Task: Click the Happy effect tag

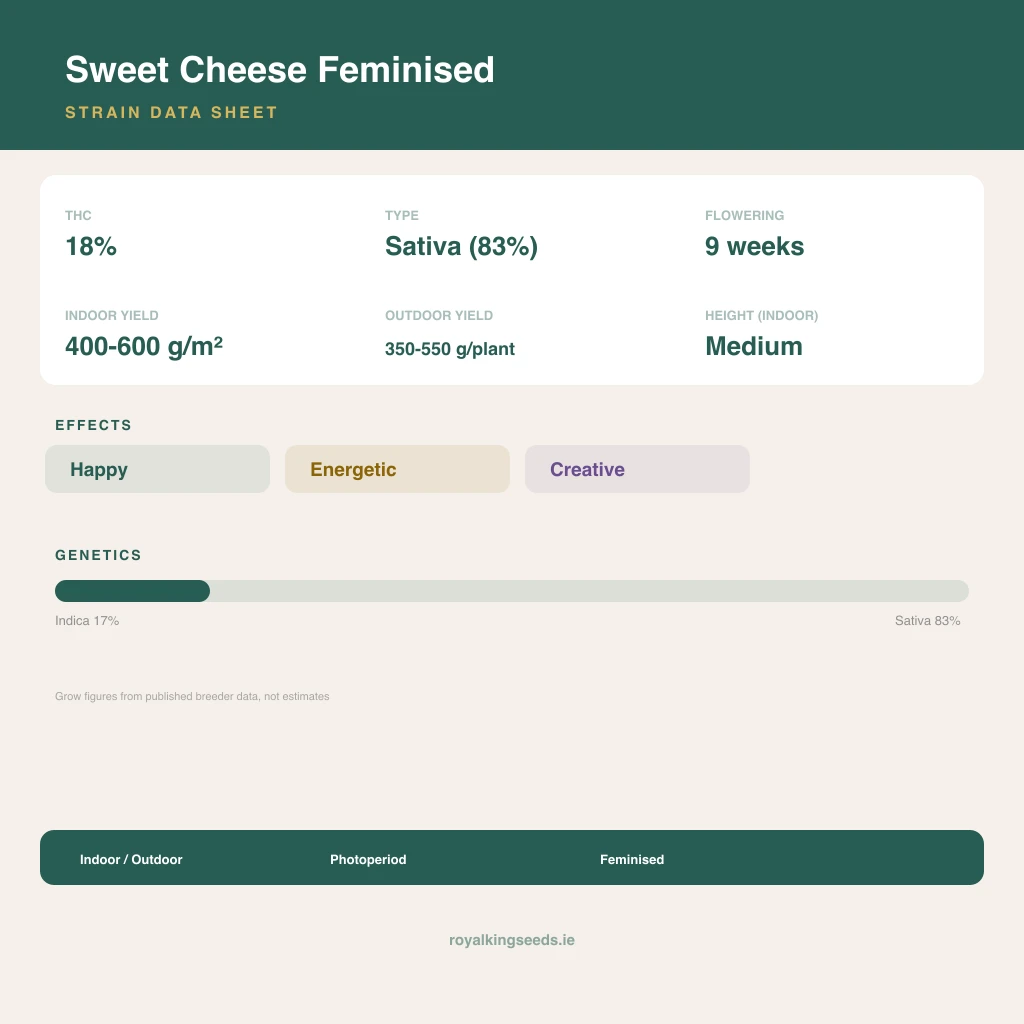Action: (157, 469)
